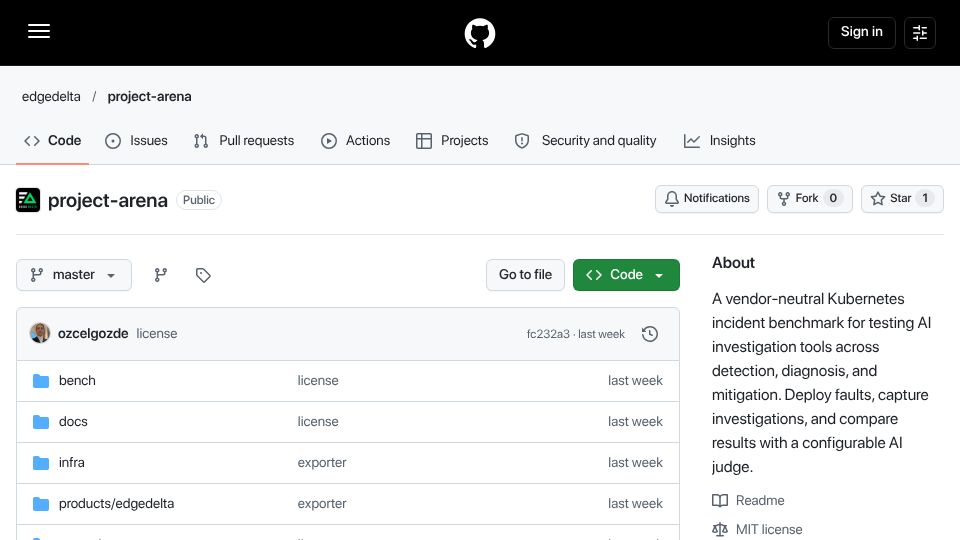Click the Notifications bell button

(x=707, y=198)
